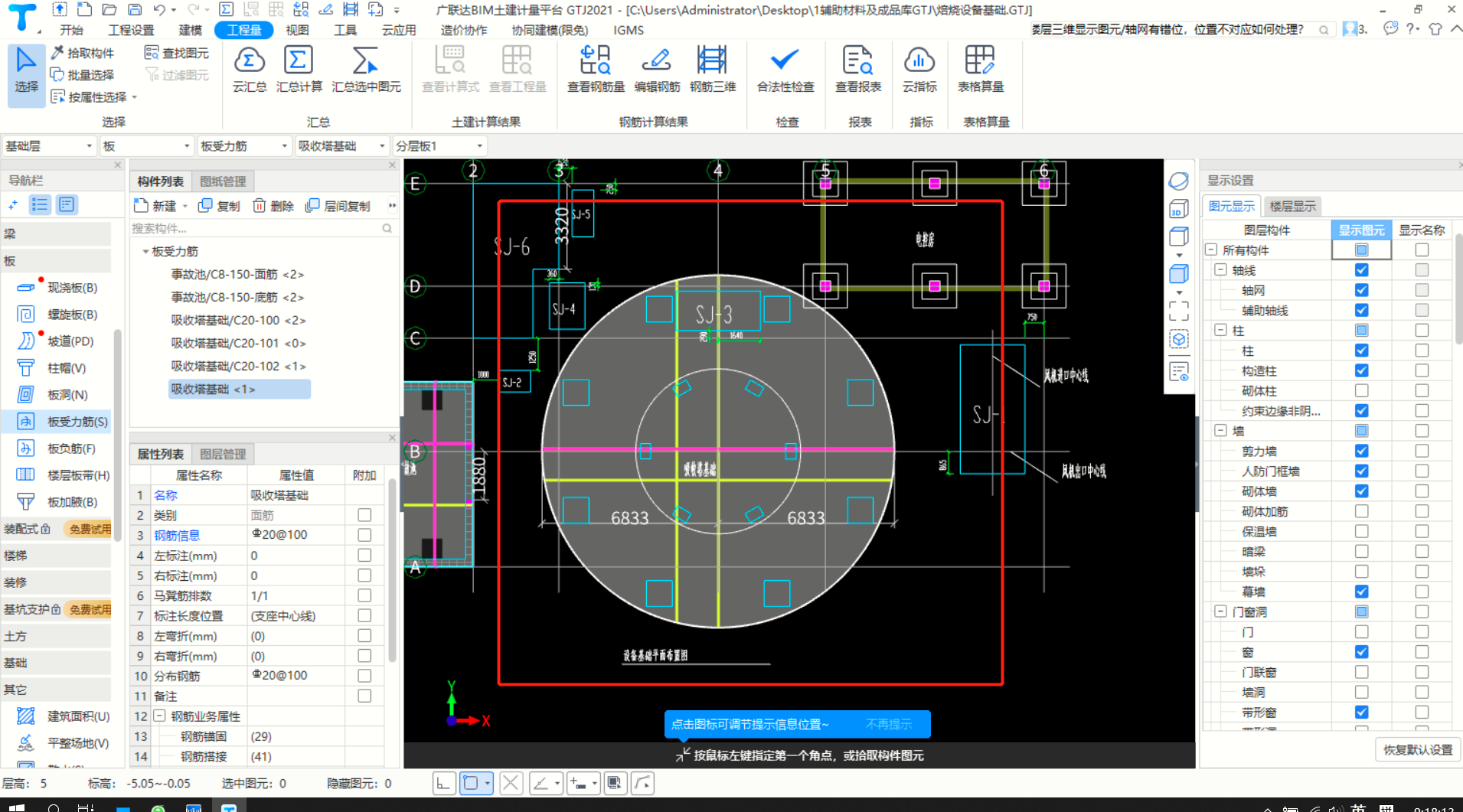Click the 云汇总 cloud summary icon
This screenshot has height=812, width=1463.
pos(250,69)
